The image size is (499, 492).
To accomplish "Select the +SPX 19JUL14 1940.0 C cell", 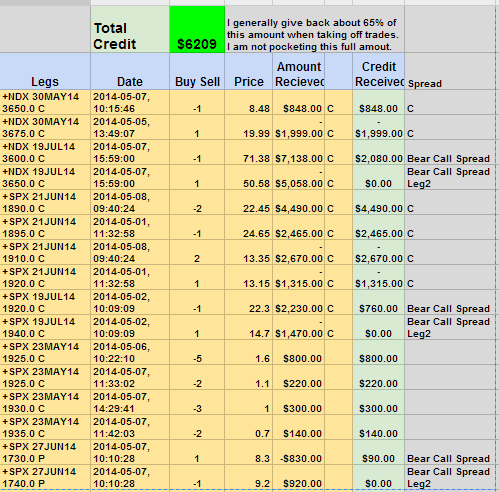I will [45, 327].
